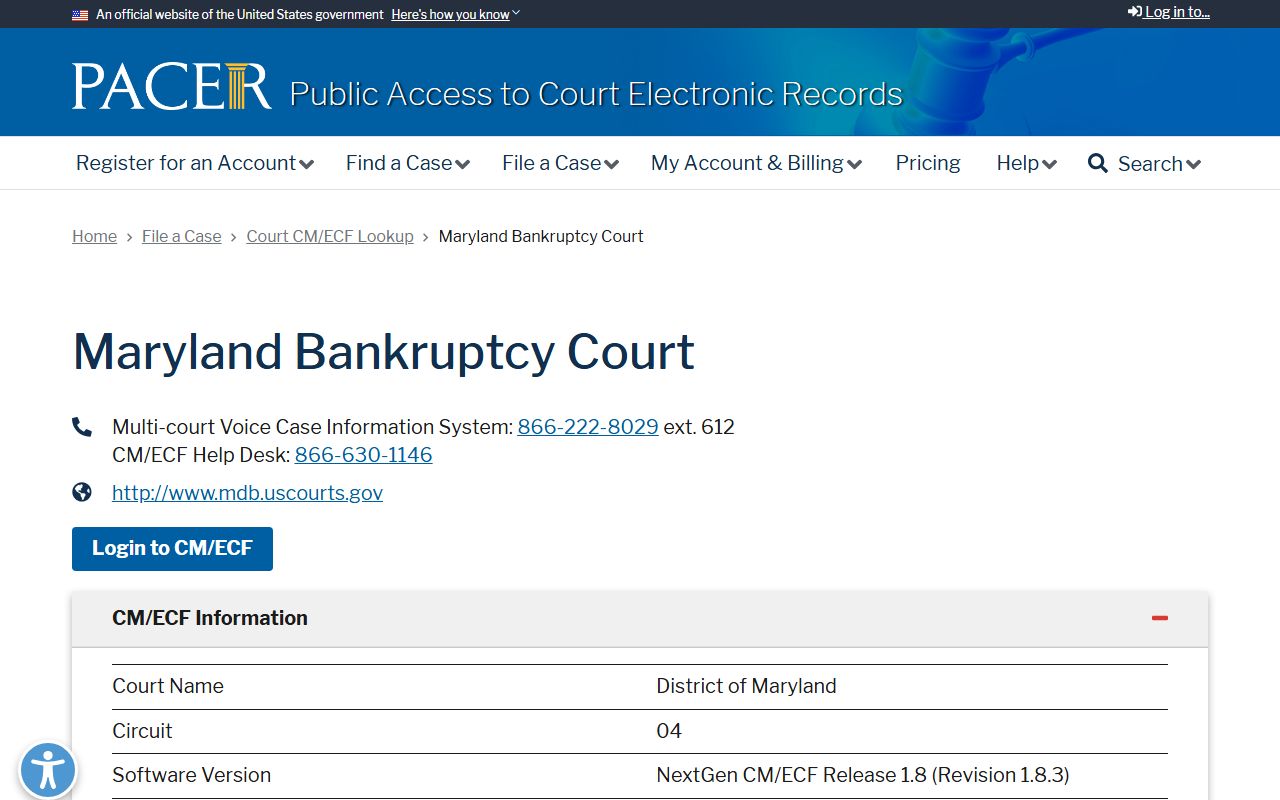Open the Find a Case dropdown

coord(408,163)
